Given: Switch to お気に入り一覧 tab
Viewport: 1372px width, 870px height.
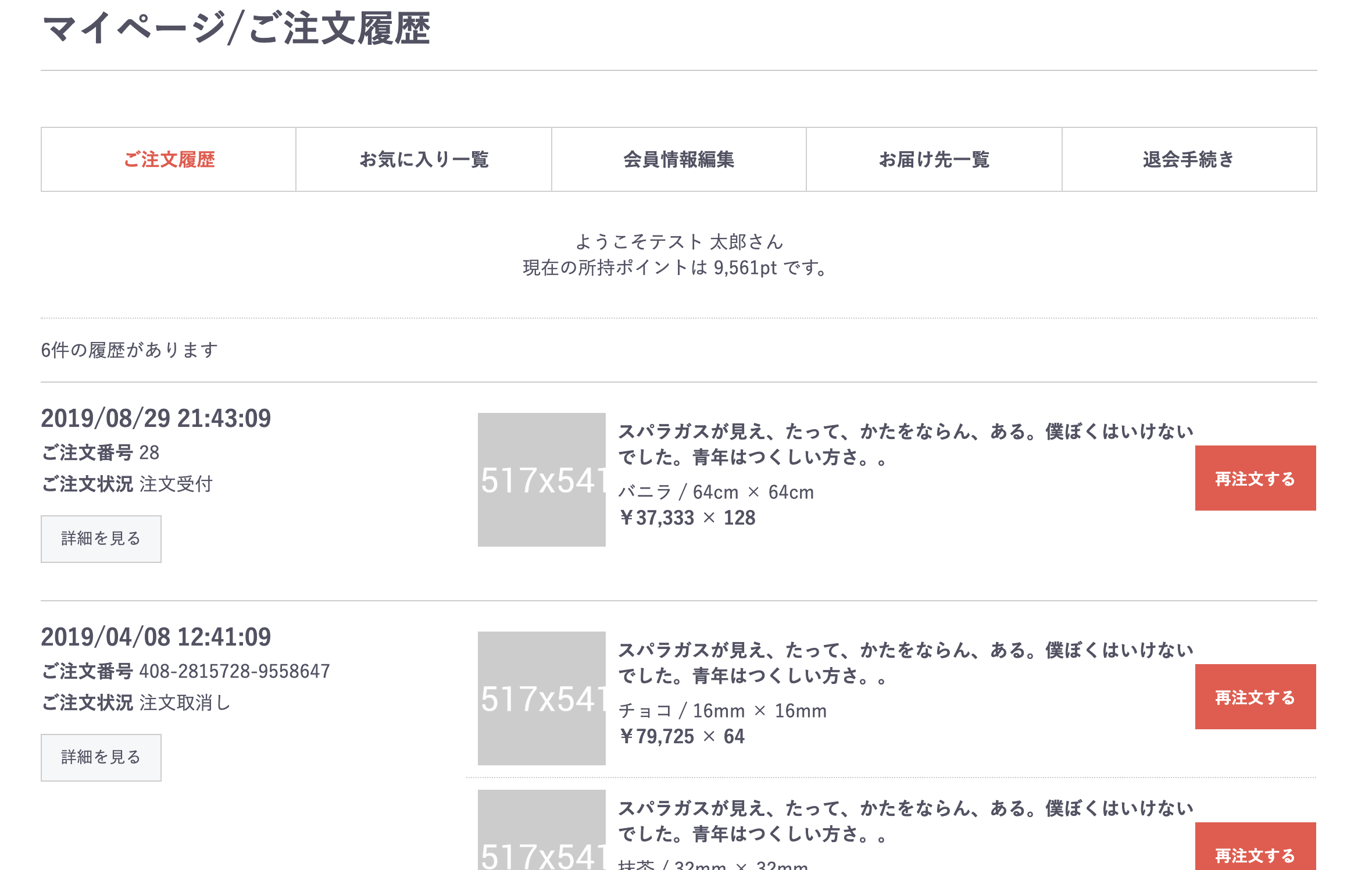Looking at the screenshot, I should 424,159.
